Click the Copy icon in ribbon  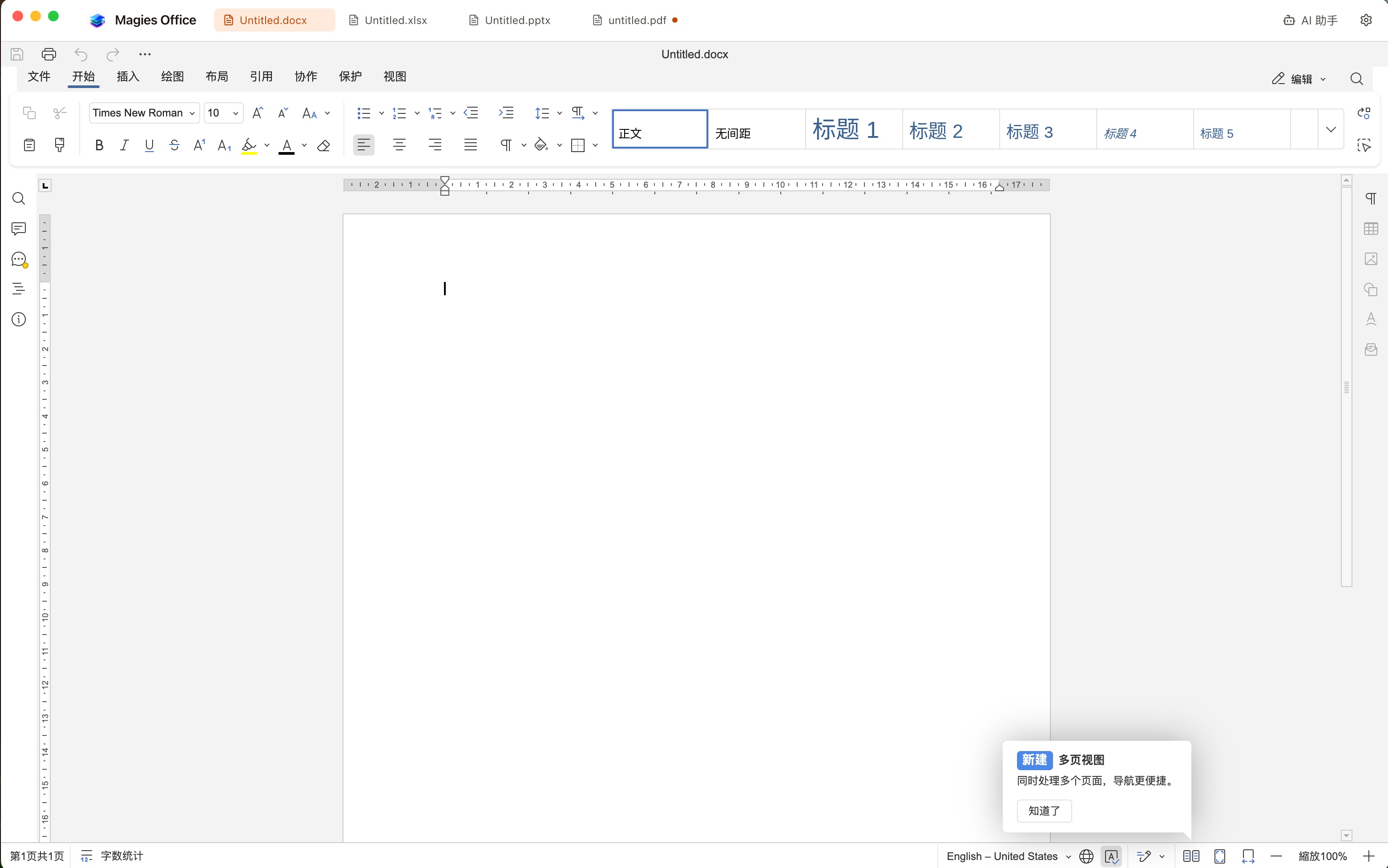(x=29, y=113)
